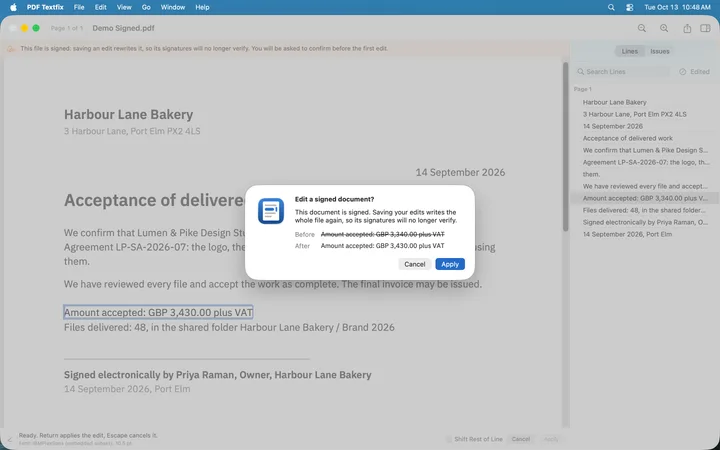This screenshot has width=720, height=450.
Task: Select 'We have reviewed every file' sidebar line
Action: point(645,186)
